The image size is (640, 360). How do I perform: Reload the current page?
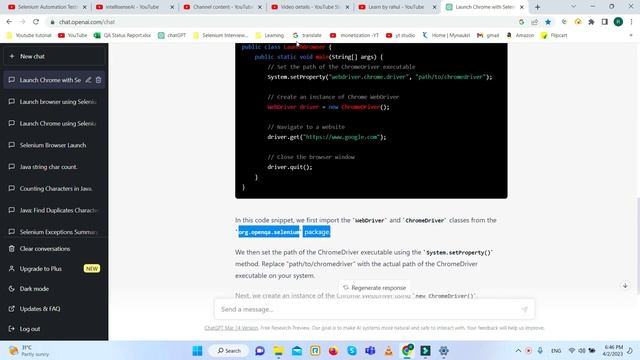[x=36, y=22]
